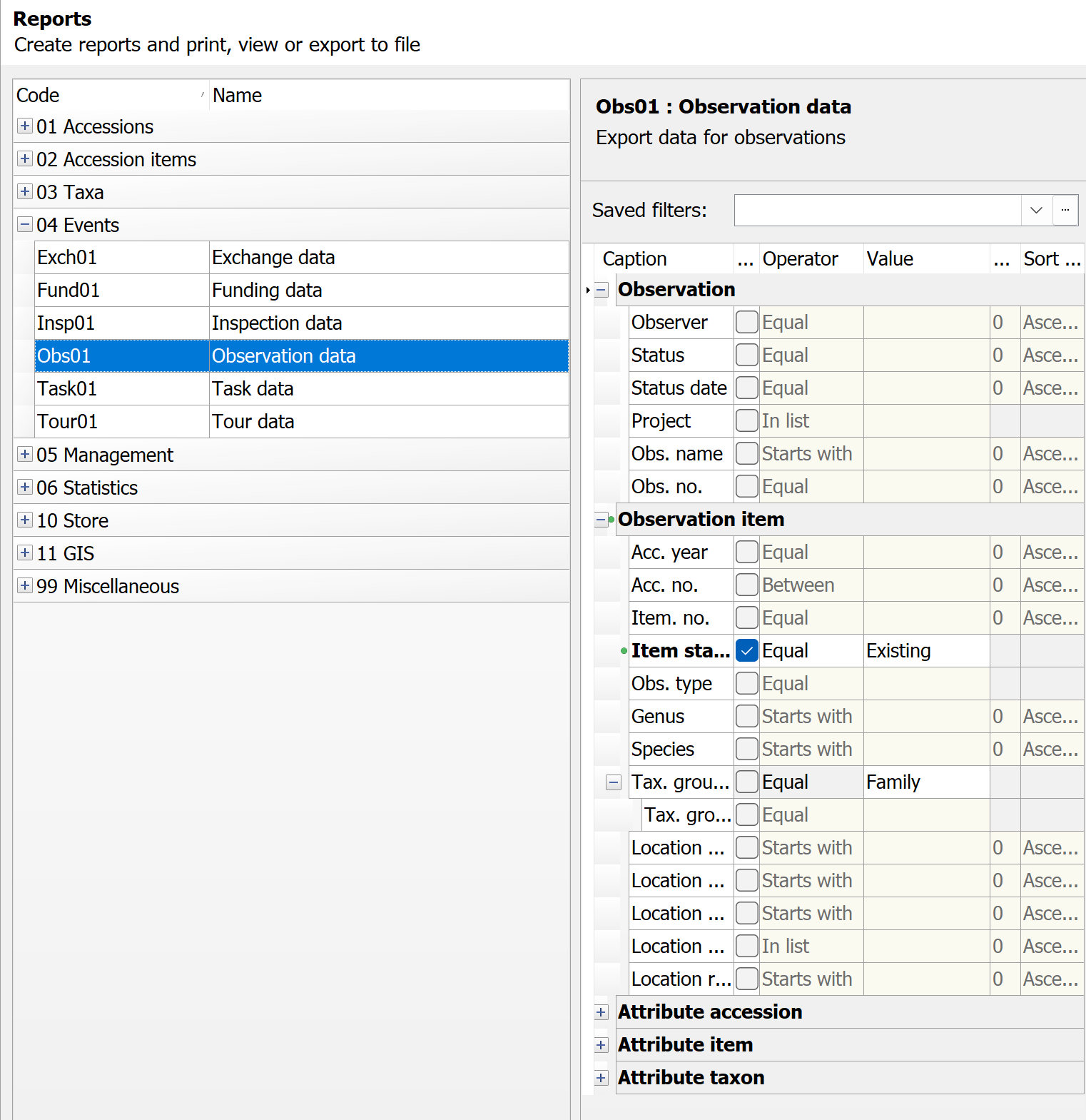The width and height of the screenshot is (1086, 1120).
Task: Expand the 99 Miscellaneous group
Action: [25, 586]
